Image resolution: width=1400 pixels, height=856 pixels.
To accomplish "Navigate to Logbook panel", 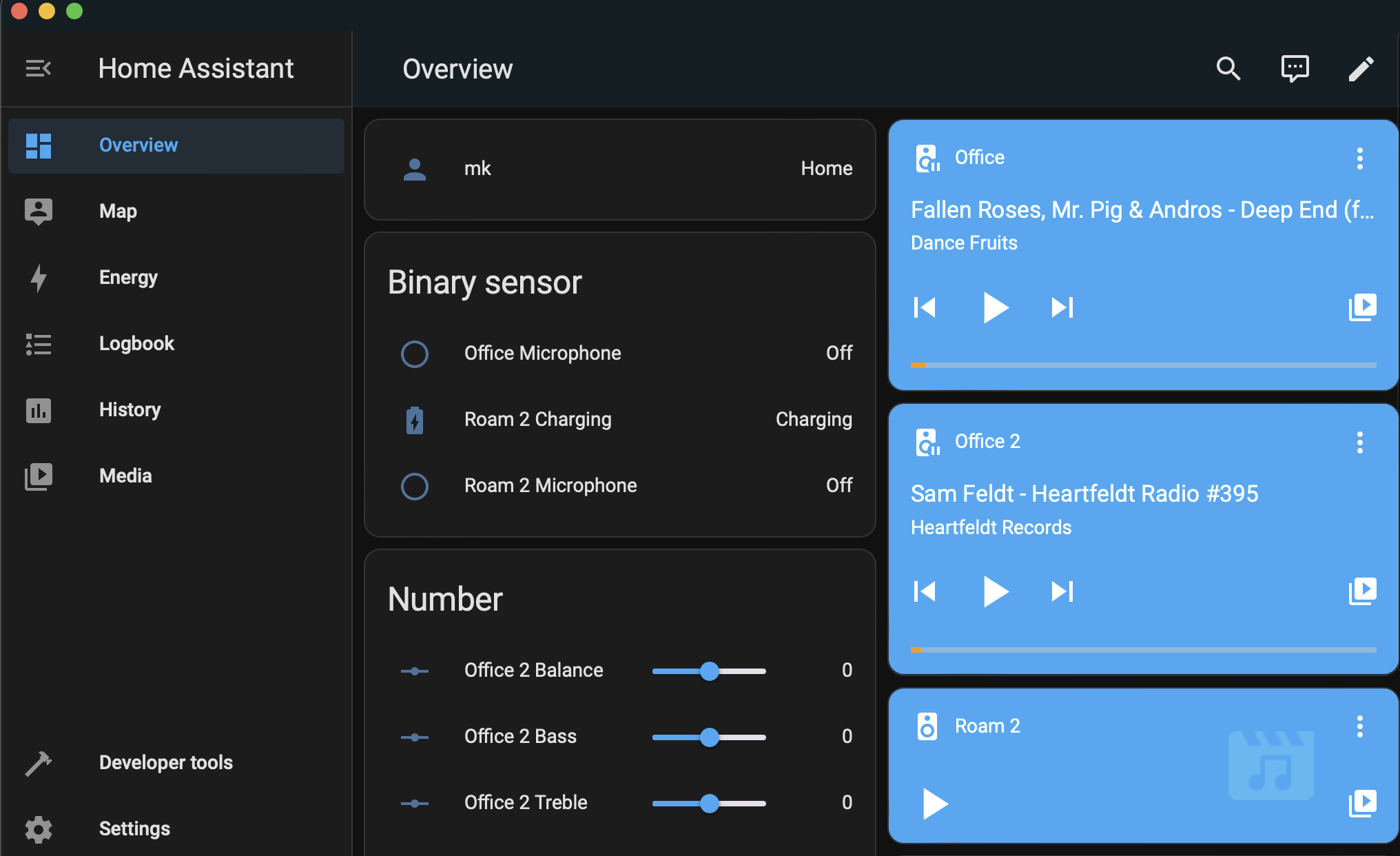I will pyautogui.click(x=138, y=343).
